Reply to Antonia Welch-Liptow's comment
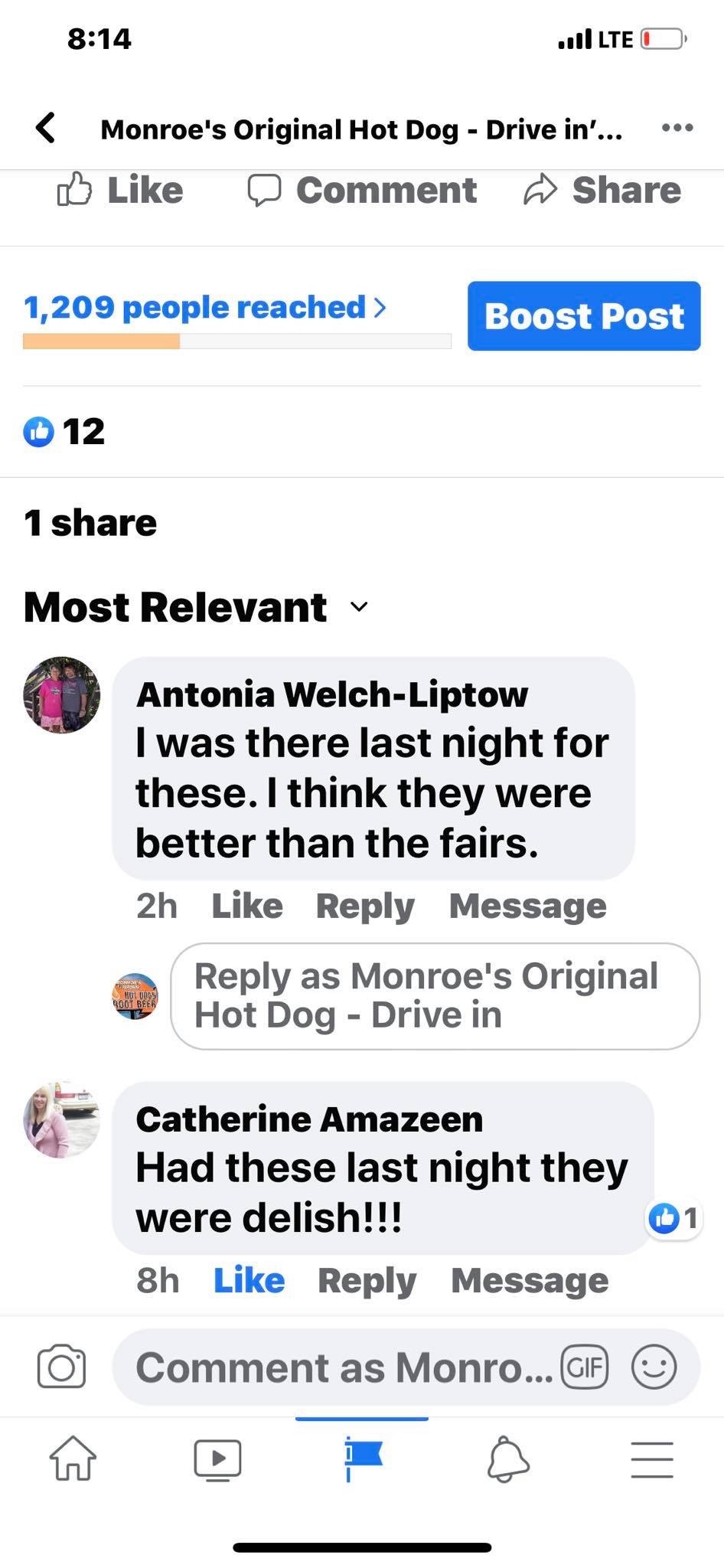Viewport: 724px width, 1568px height. tap(365, 906)
